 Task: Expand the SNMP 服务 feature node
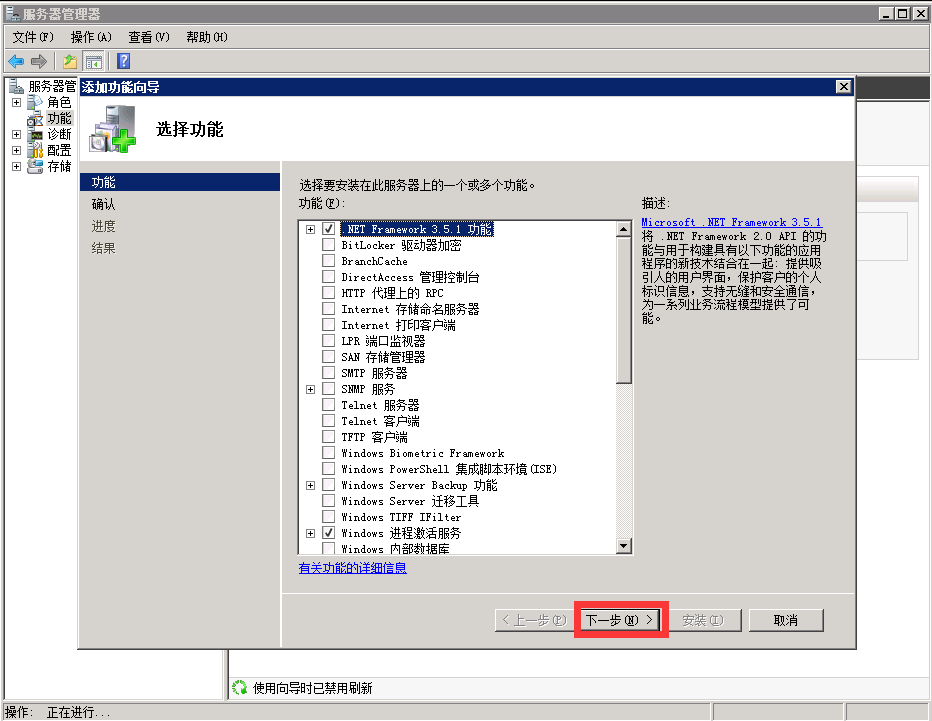pos(311,389)
